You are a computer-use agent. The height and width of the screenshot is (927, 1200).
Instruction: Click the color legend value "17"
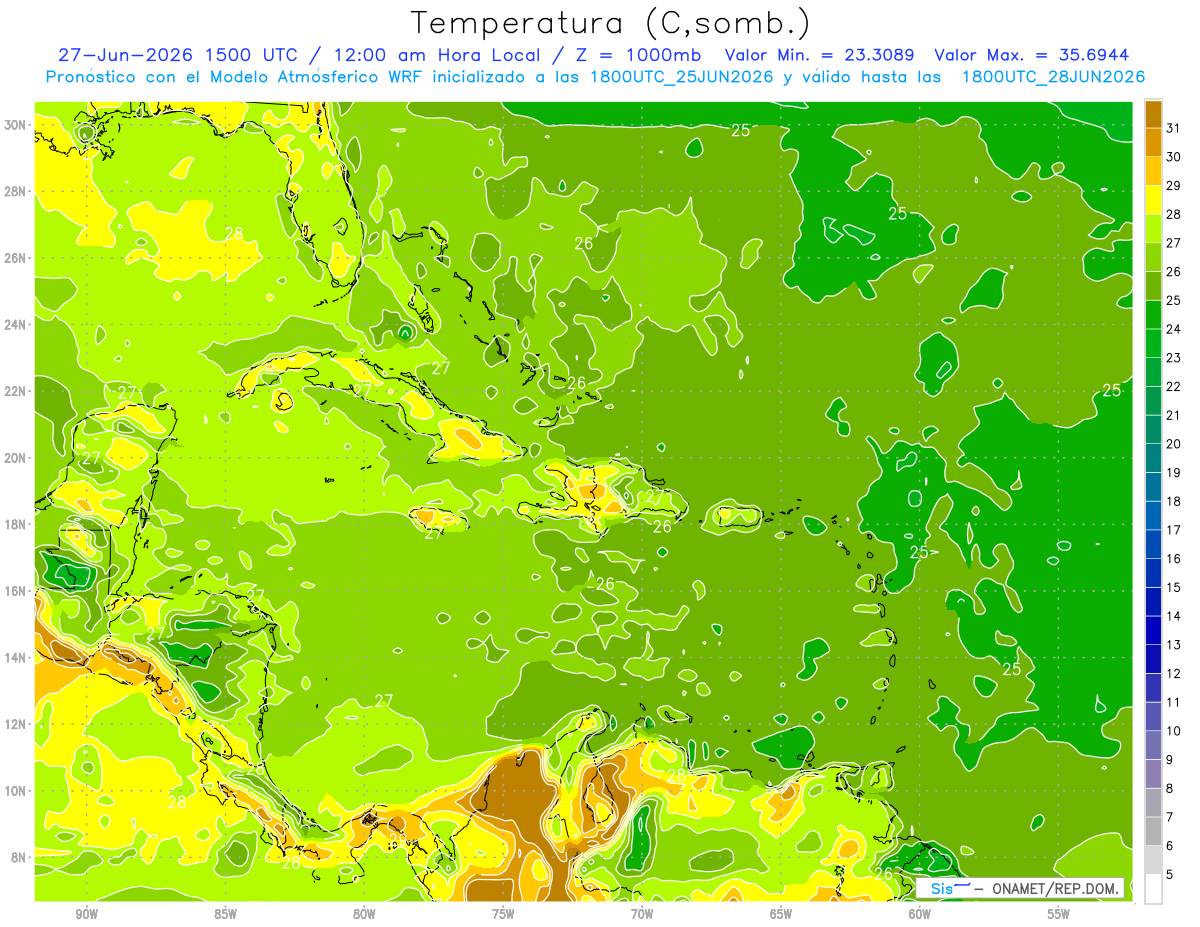tap(1174, 530)
